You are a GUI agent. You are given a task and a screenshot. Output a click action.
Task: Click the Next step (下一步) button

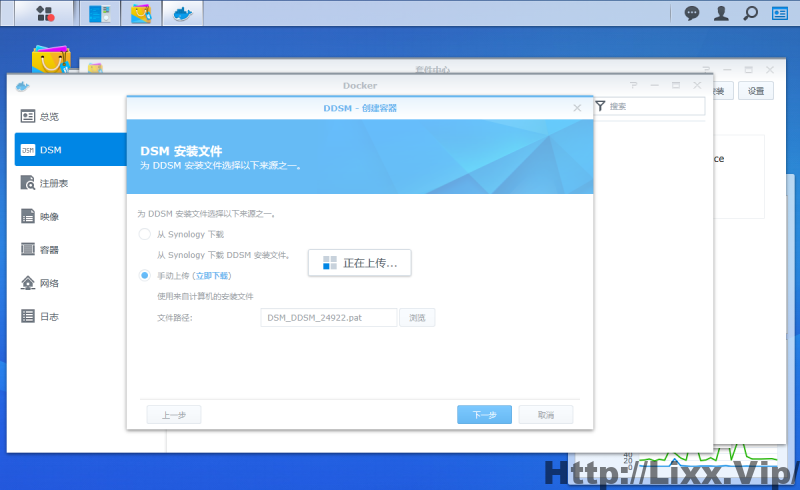point(484,415)
